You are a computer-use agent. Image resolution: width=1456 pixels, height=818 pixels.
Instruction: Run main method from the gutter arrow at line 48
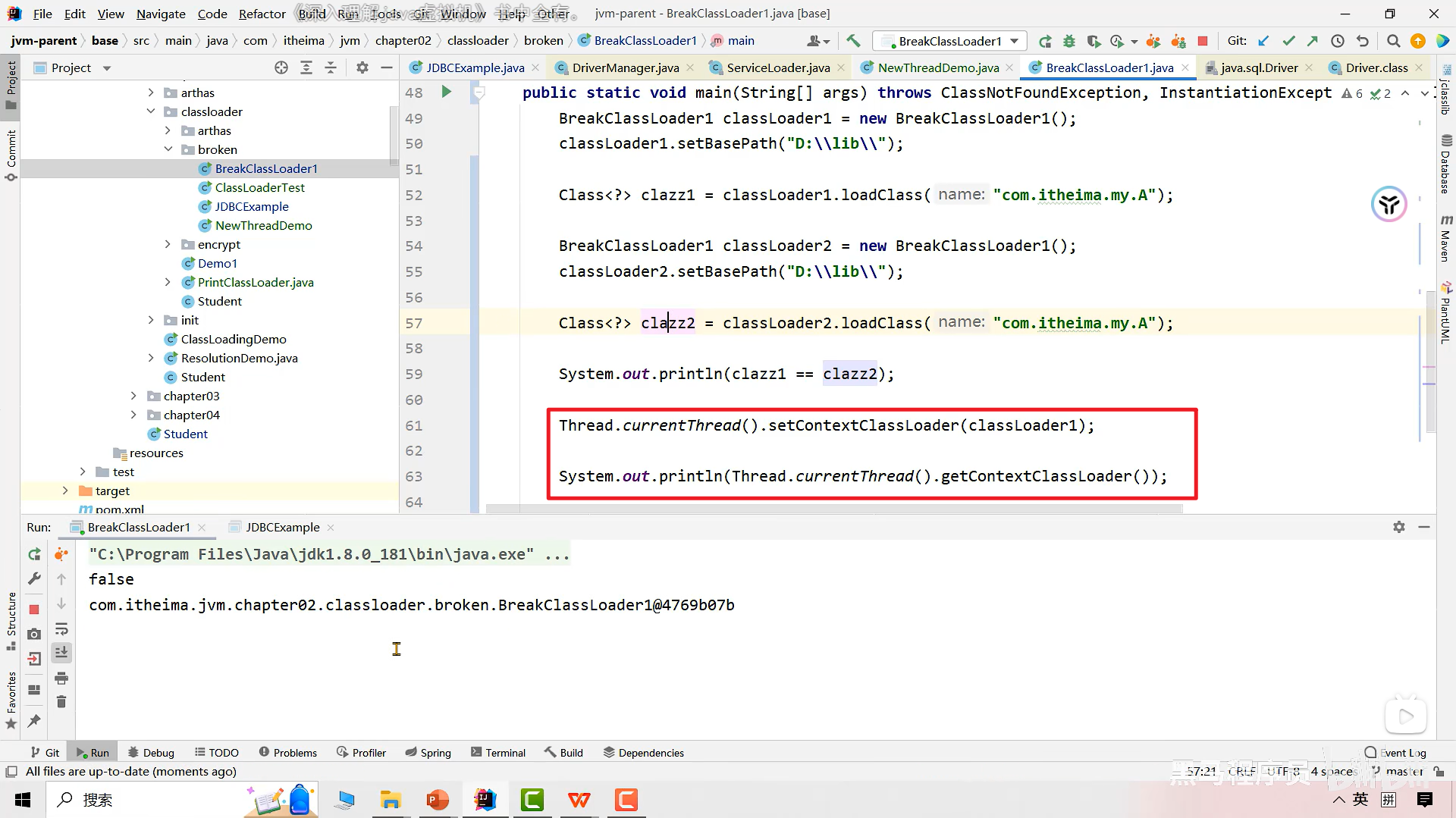click(x=446, y=92)
